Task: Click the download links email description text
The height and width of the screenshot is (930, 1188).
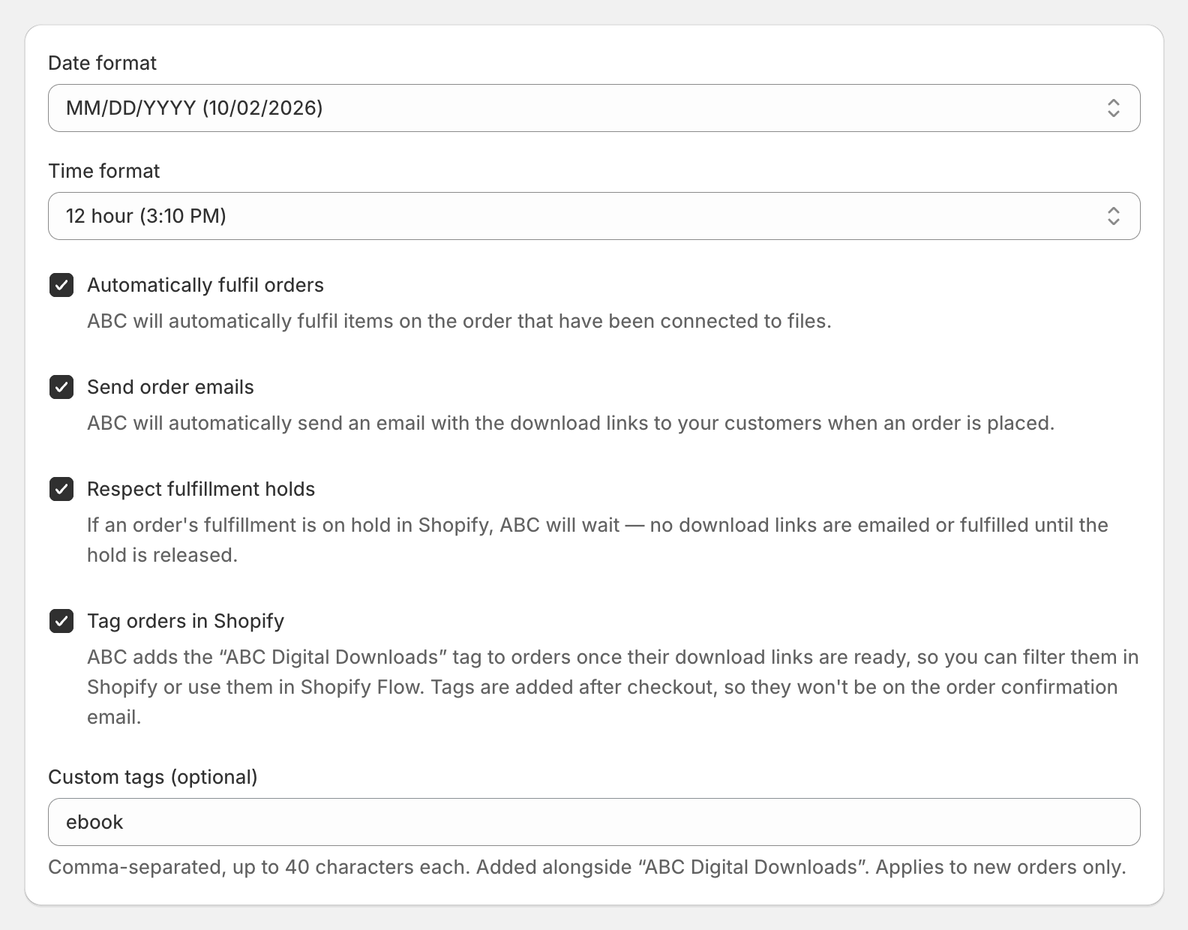Action: (x=571, y=423)
